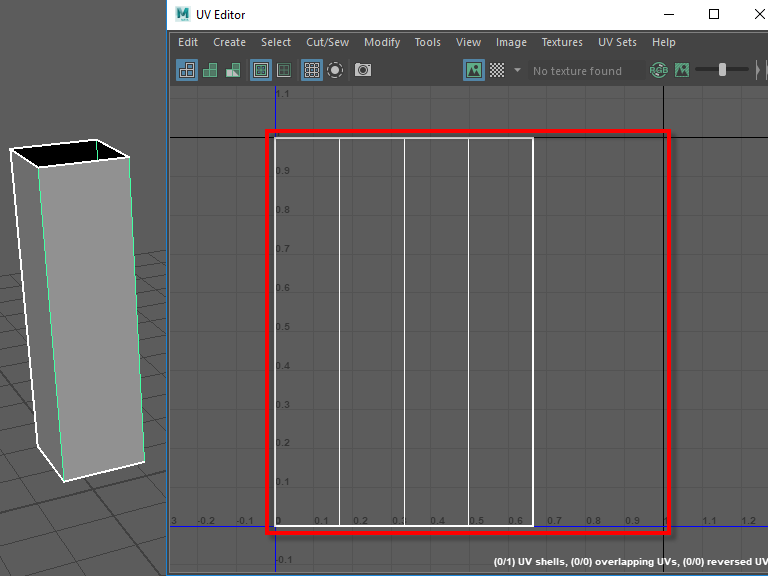Click the alpha channel display icon

[681, 70]
